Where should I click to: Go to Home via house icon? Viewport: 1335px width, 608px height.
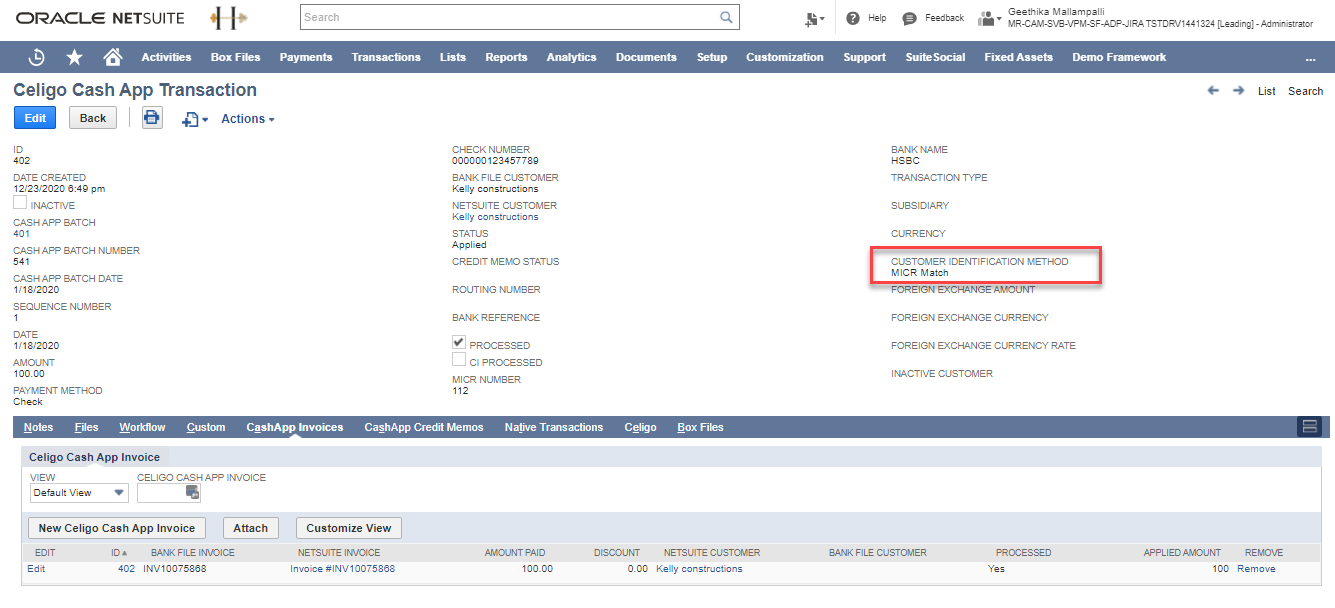tap(113, 57)
